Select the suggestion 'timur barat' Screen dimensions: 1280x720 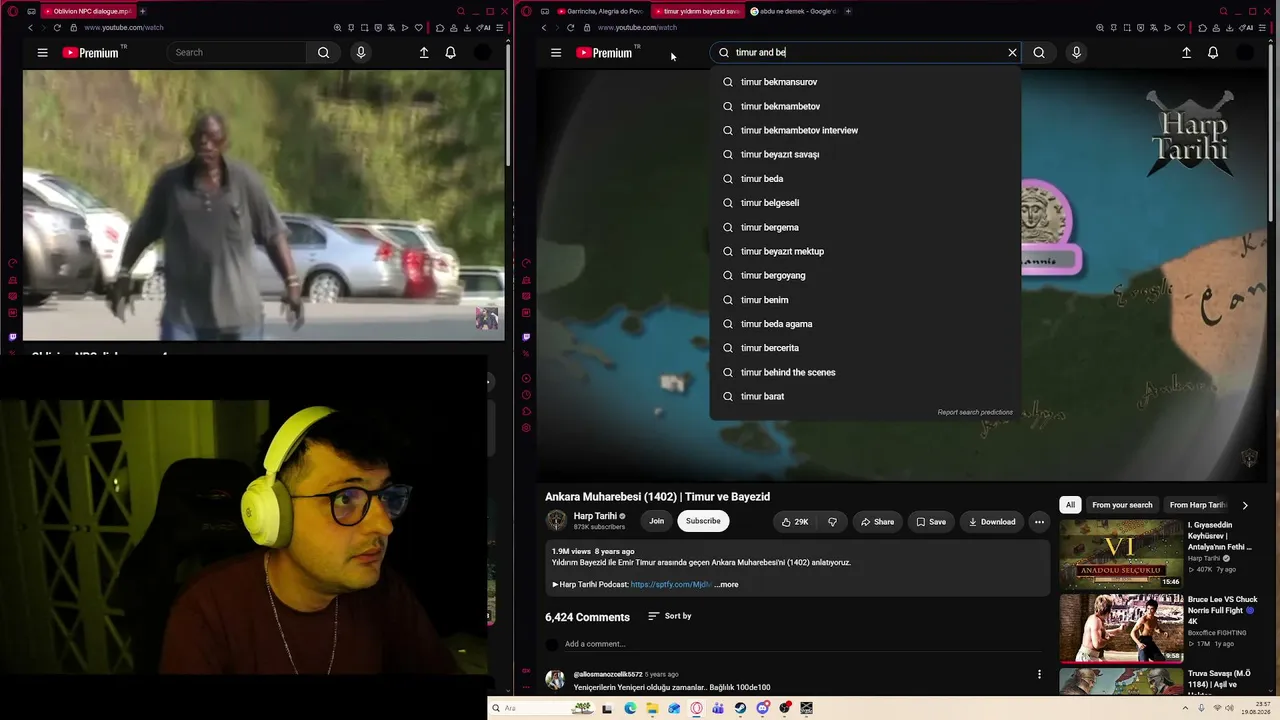coord(865,396)
